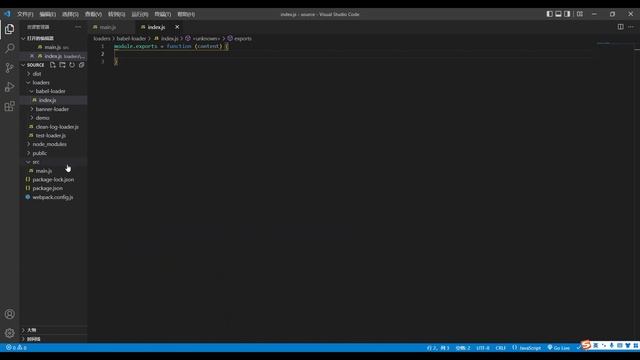The width and height of the screenshot is (640, 360).
Task: Click the Customize Layout icon in title bar
Action: [580, 14]
